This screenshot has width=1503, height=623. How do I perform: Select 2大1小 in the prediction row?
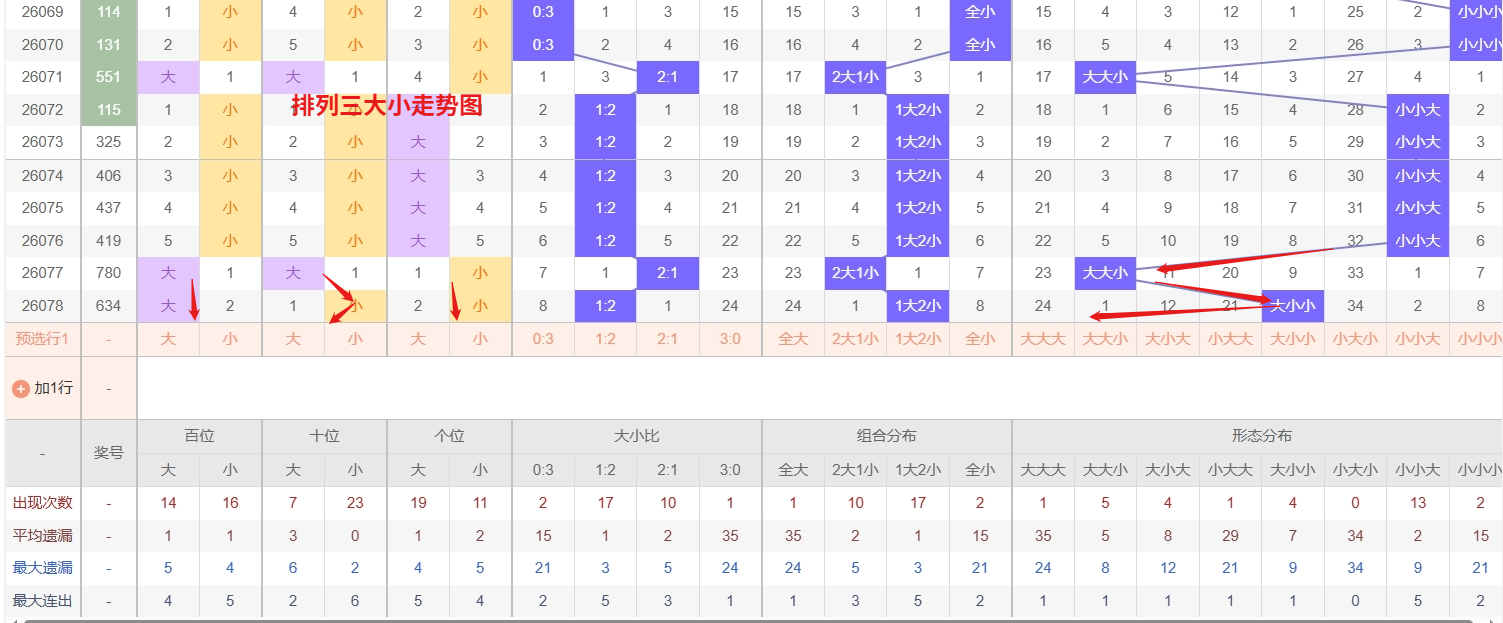(x=855, y=338)
